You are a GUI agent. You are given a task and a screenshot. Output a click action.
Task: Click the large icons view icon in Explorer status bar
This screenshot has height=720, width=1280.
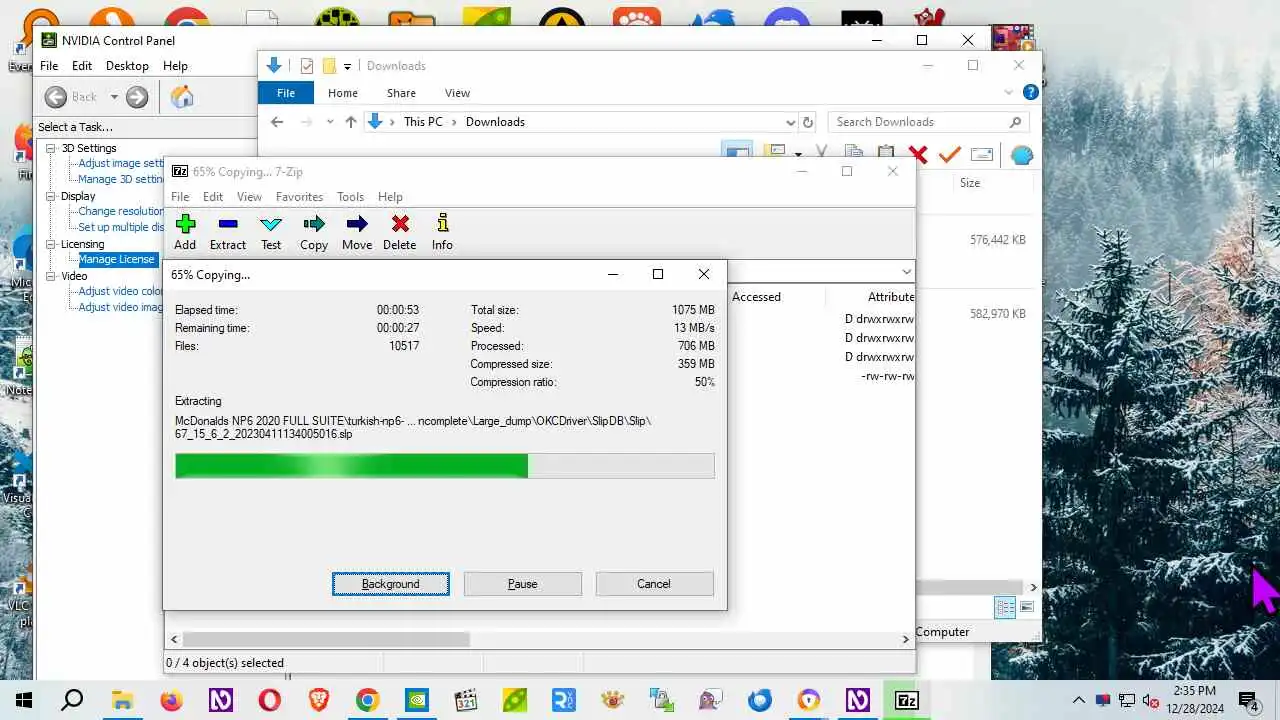1027,608
